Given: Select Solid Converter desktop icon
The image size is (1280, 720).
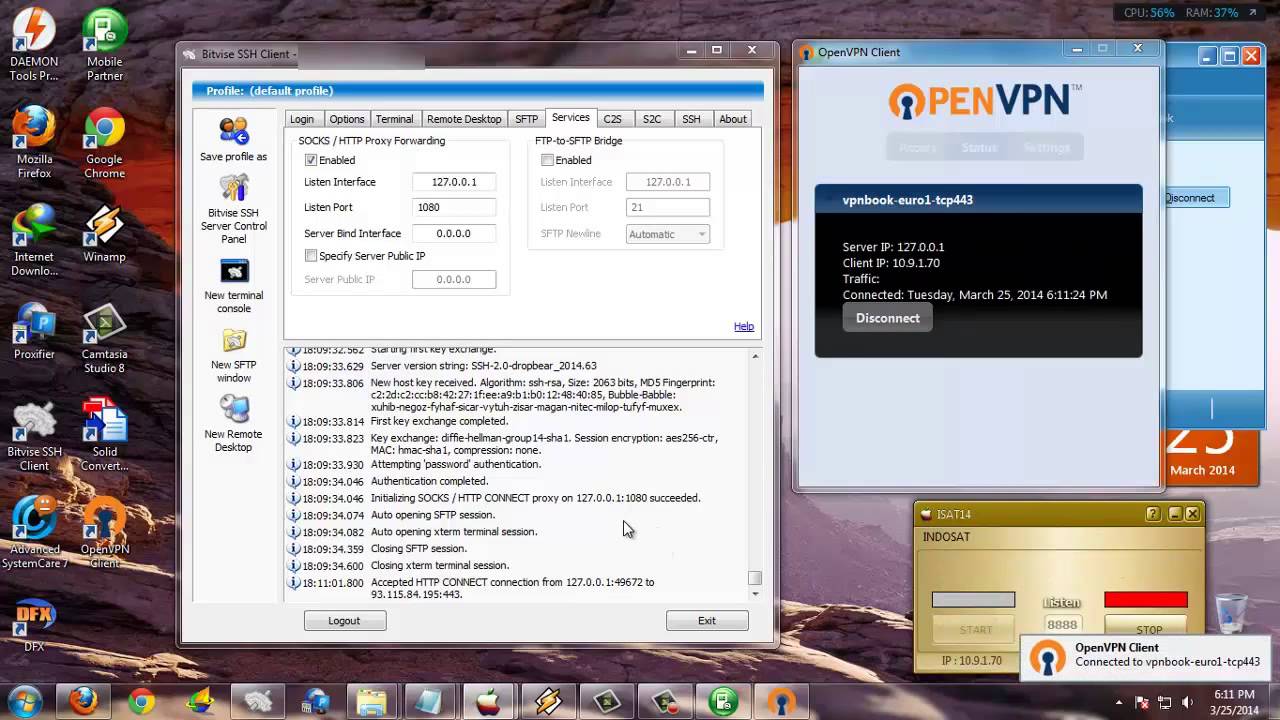Looking at the screenshot, I should [x=104, y=435].
